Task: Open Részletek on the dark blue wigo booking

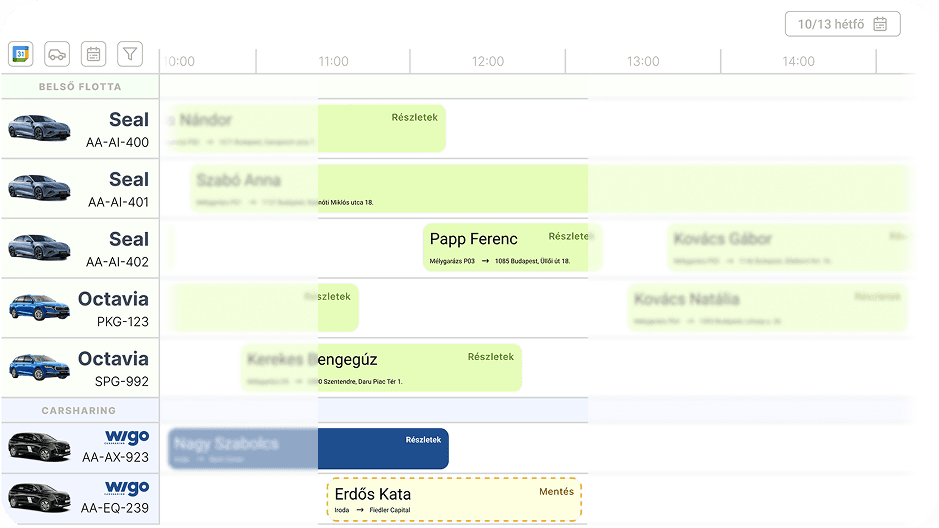Action: click(x=422, y=440)
